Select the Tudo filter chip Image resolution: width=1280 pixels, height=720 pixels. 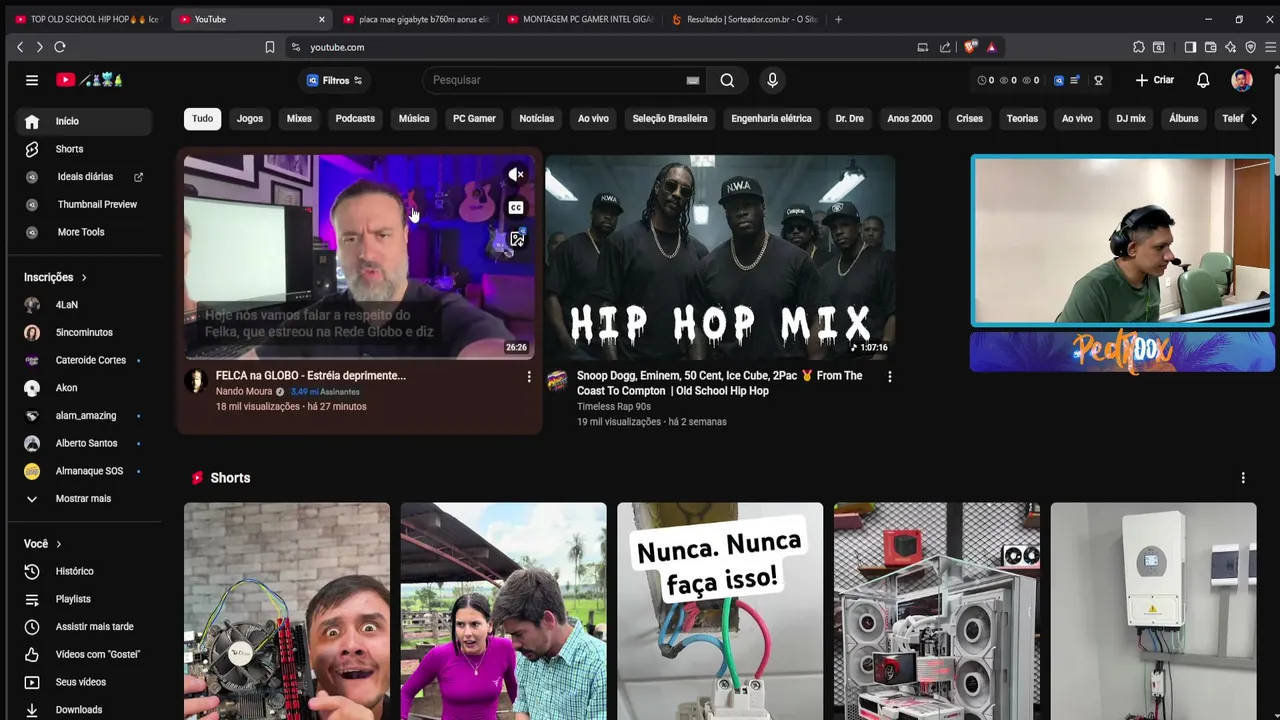(x=202, y=119)
